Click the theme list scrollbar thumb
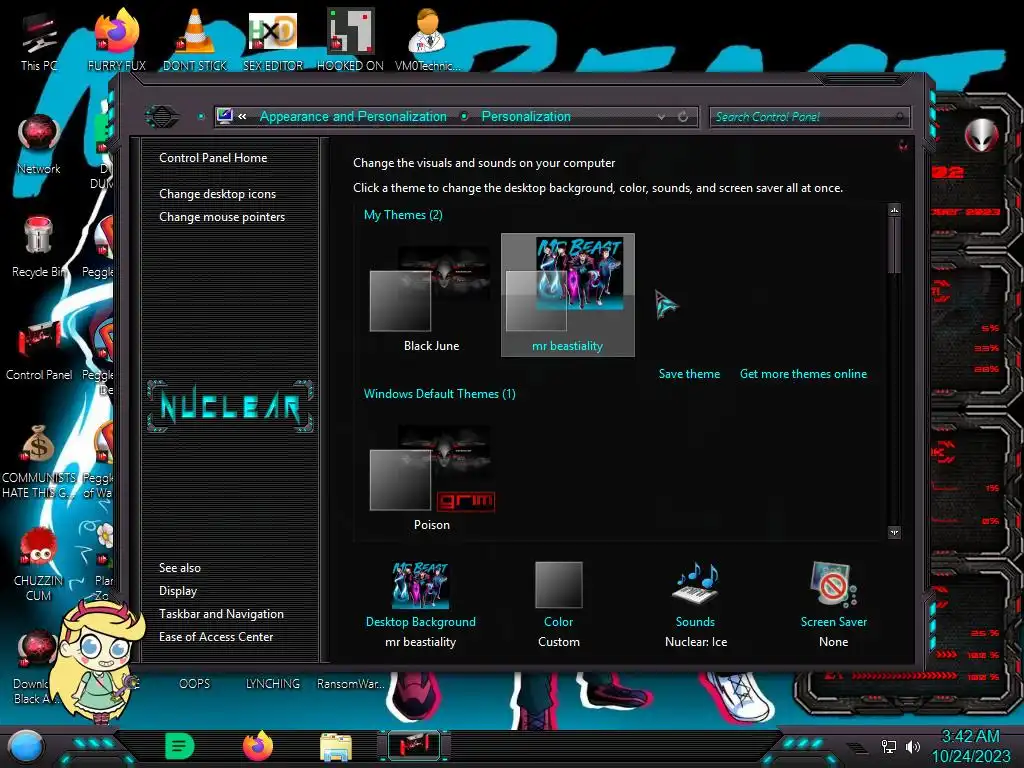Viewport: 1024px width, 768px height. pos(894,245)
